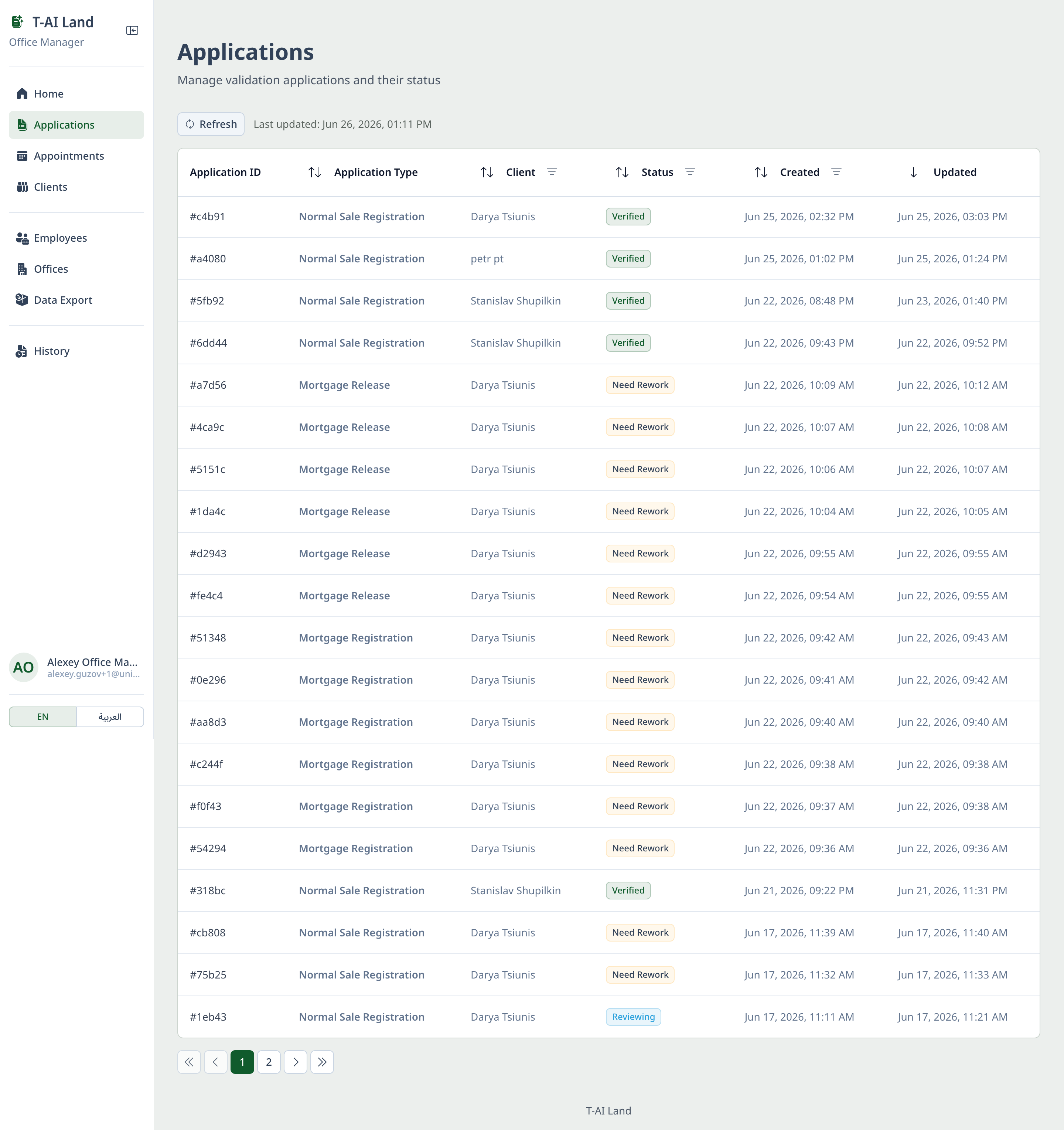
Task: Click application ID #5fb92
Action: click(207, 301)
